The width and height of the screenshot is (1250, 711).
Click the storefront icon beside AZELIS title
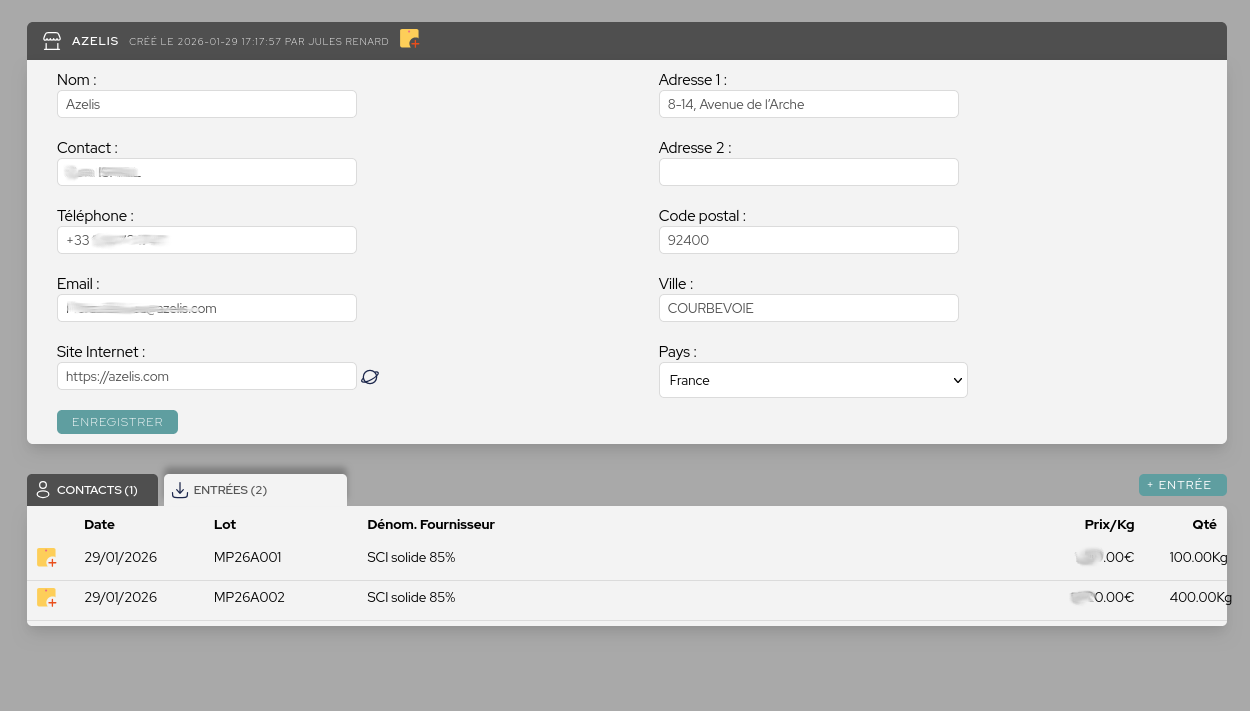pos(52,41)
